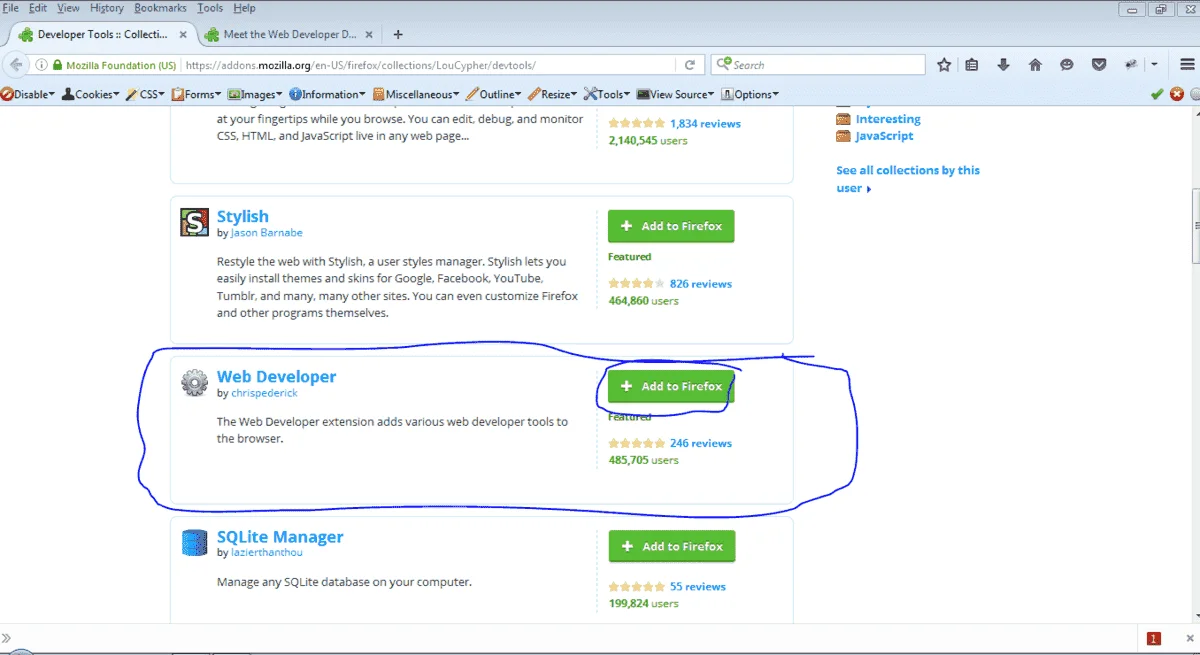Click the Interesting collection folder icon

[843, 119]
